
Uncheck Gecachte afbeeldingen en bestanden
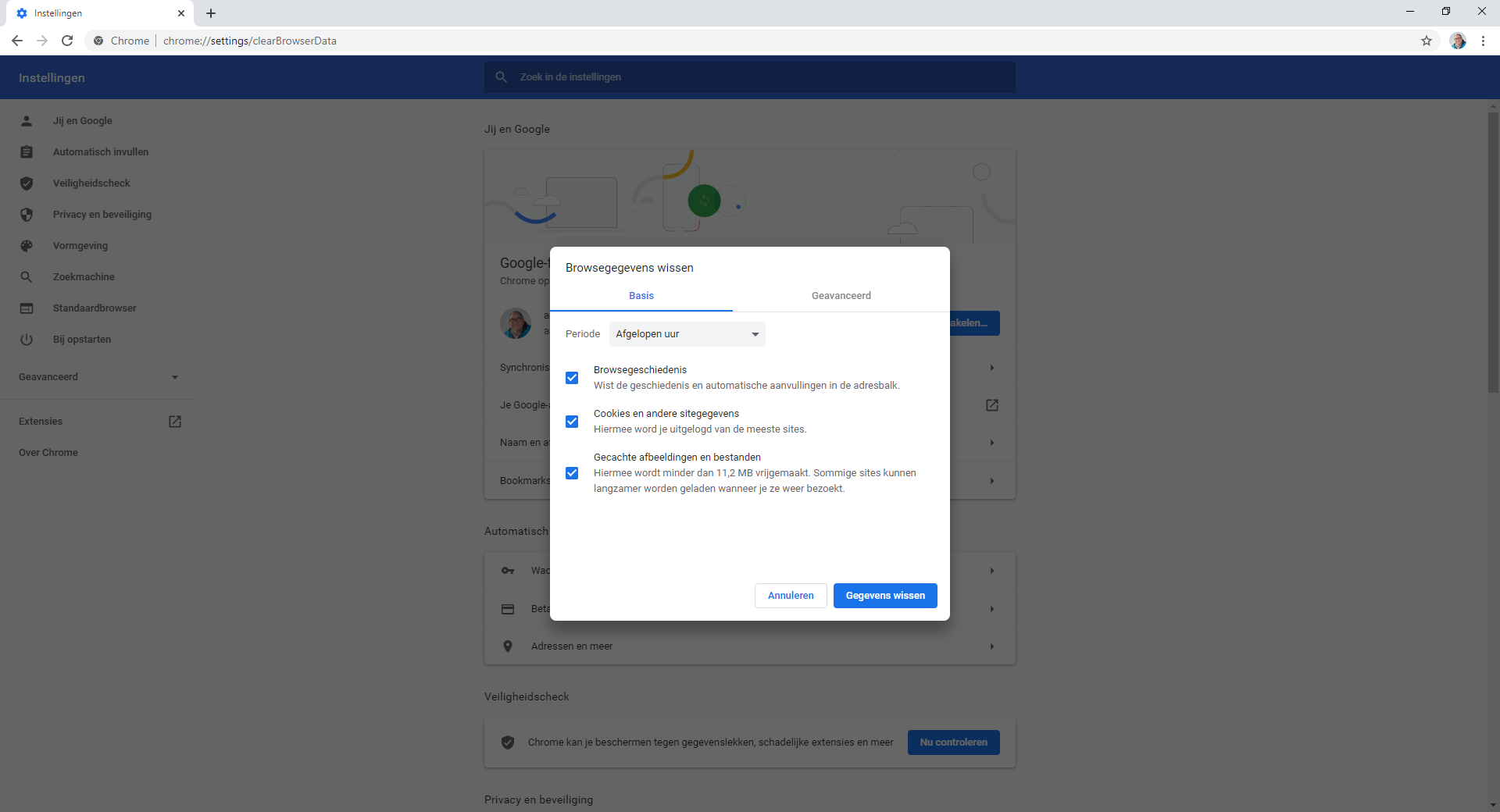(x=573, y=473)
